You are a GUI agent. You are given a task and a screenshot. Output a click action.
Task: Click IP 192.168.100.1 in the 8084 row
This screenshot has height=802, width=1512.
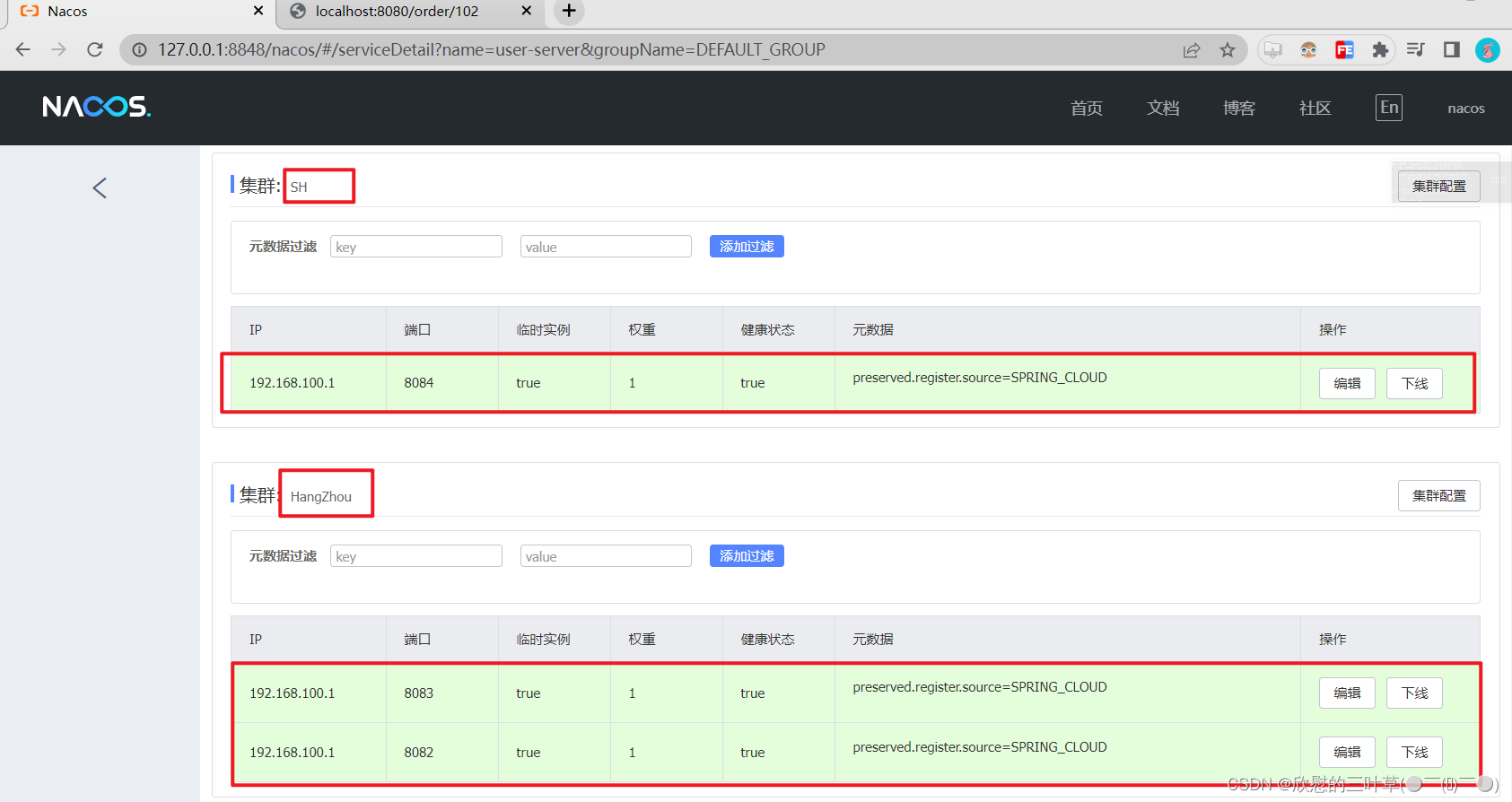(293, 383)
